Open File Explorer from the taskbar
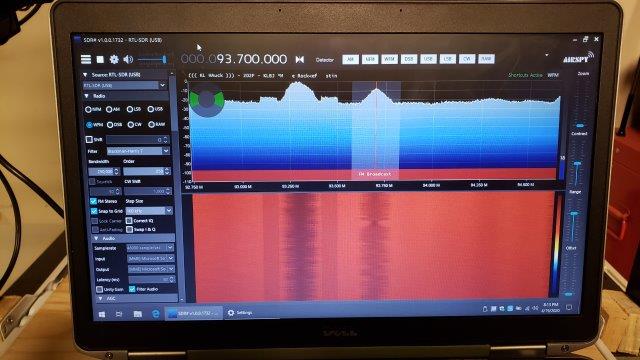Screen dimensions: 640x360 138,313
